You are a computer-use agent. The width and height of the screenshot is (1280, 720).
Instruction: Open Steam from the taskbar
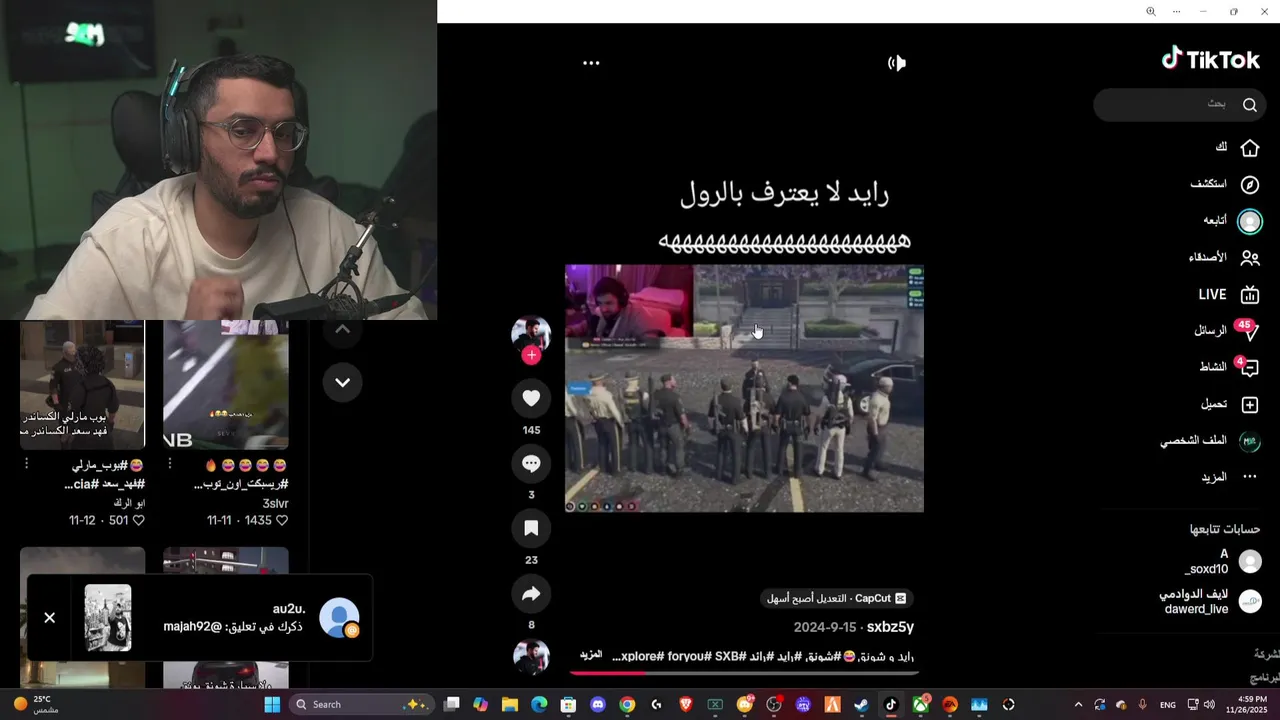click(861, 704)
